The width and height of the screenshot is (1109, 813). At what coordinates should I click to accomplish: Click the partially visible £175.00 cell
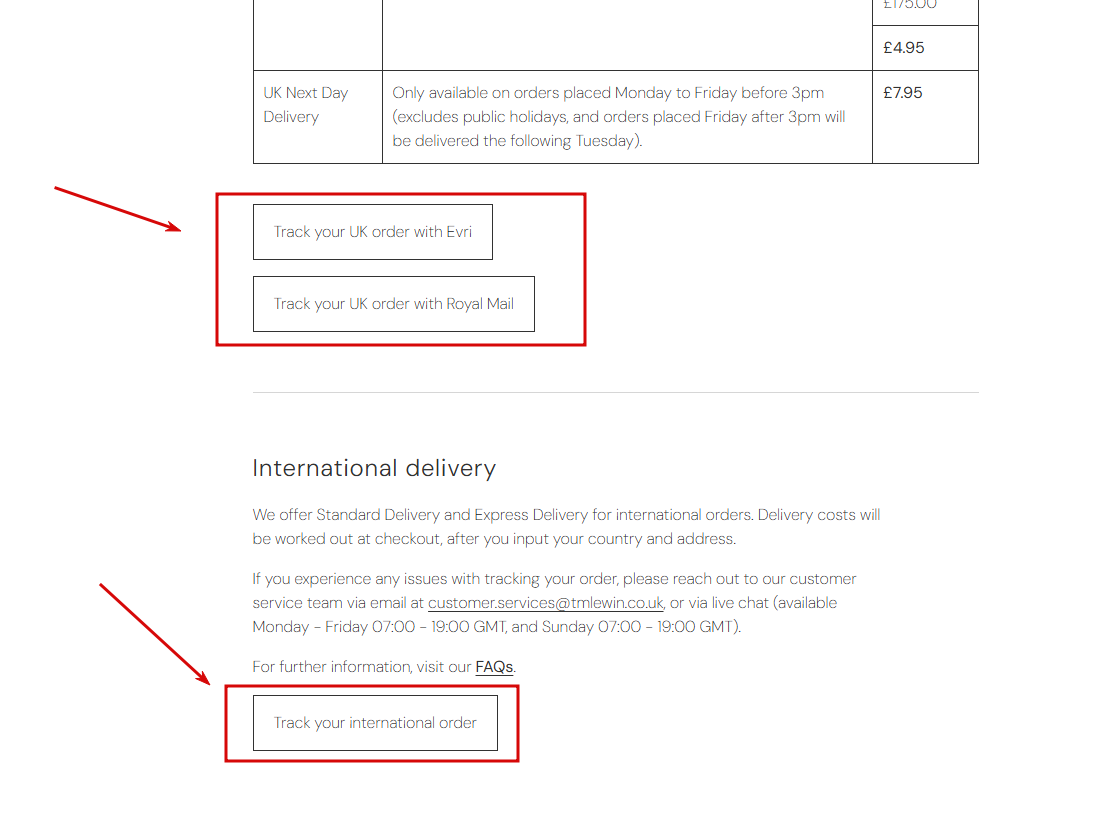(x=910, y=6)
